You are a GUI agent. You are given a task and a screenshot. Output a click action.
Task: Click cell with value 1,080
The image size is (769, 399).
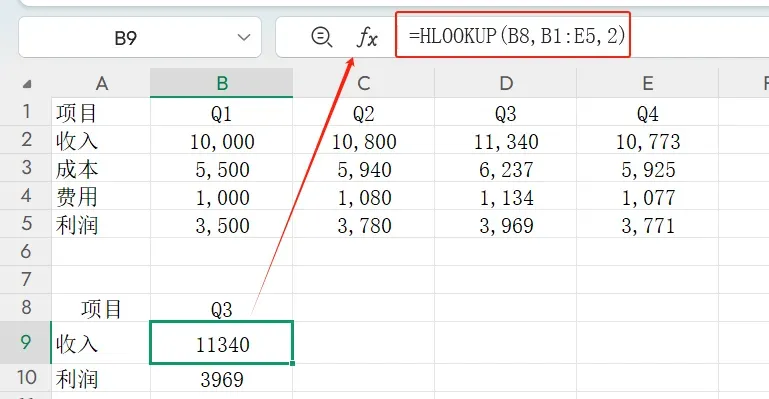coord(363,196)
